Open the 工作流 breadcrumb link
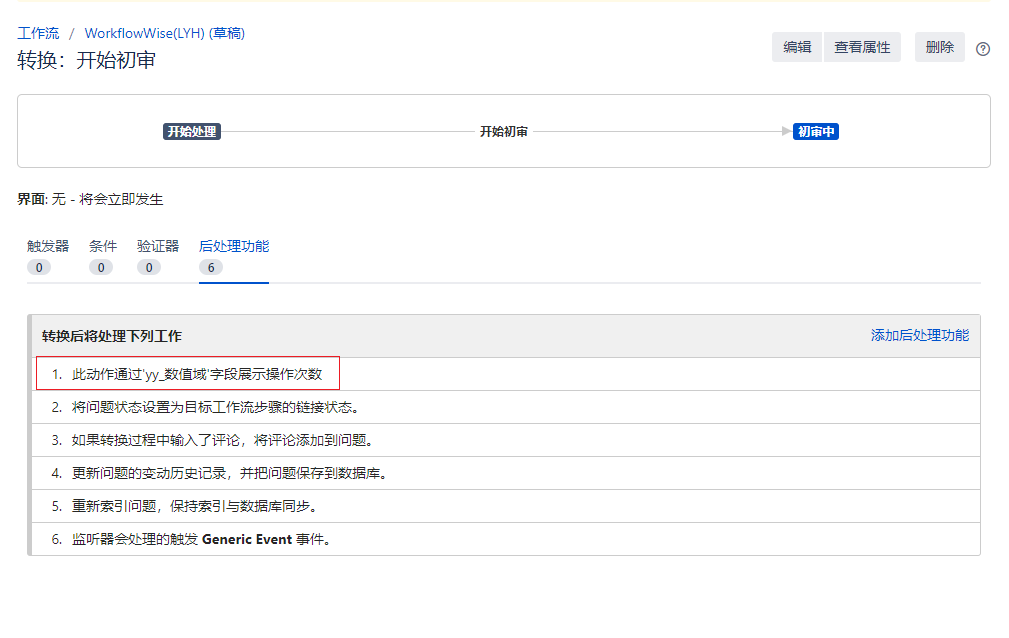The width and height of the screenshot is (1009, 638). pyautogui.click(x=38, y=33)
